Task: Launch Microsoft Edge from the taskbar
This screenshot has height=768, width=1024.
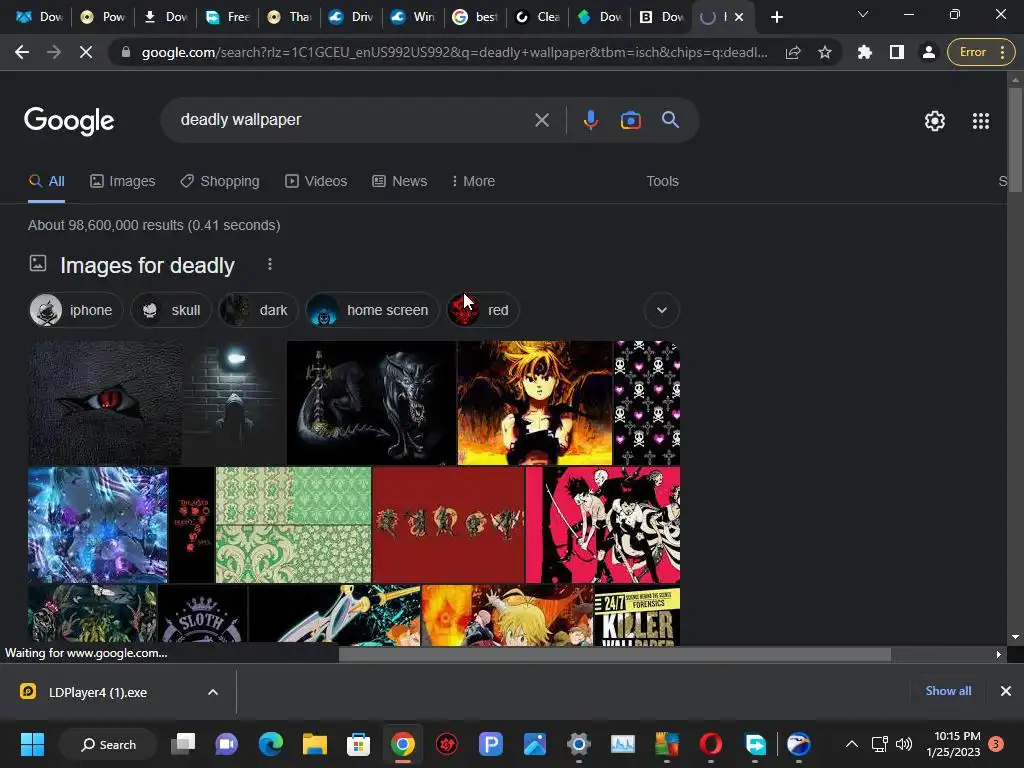Action: pyautogui.click(x=270, y=744)
